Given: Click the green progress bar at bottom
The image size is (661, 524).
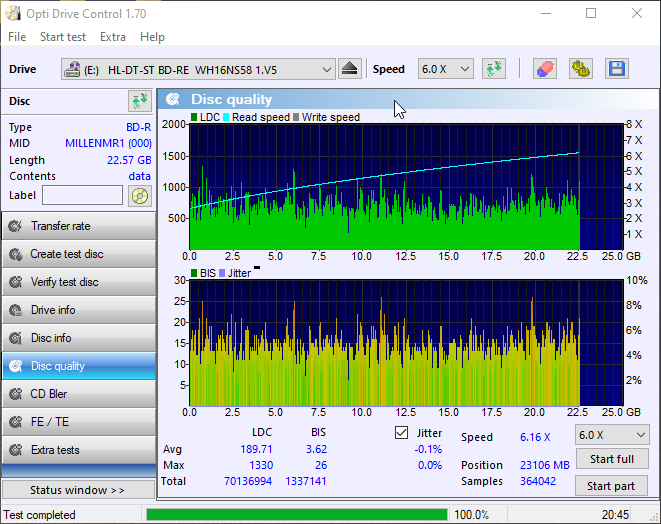Looking at the screenshot, I should click(x=296, y=515).
